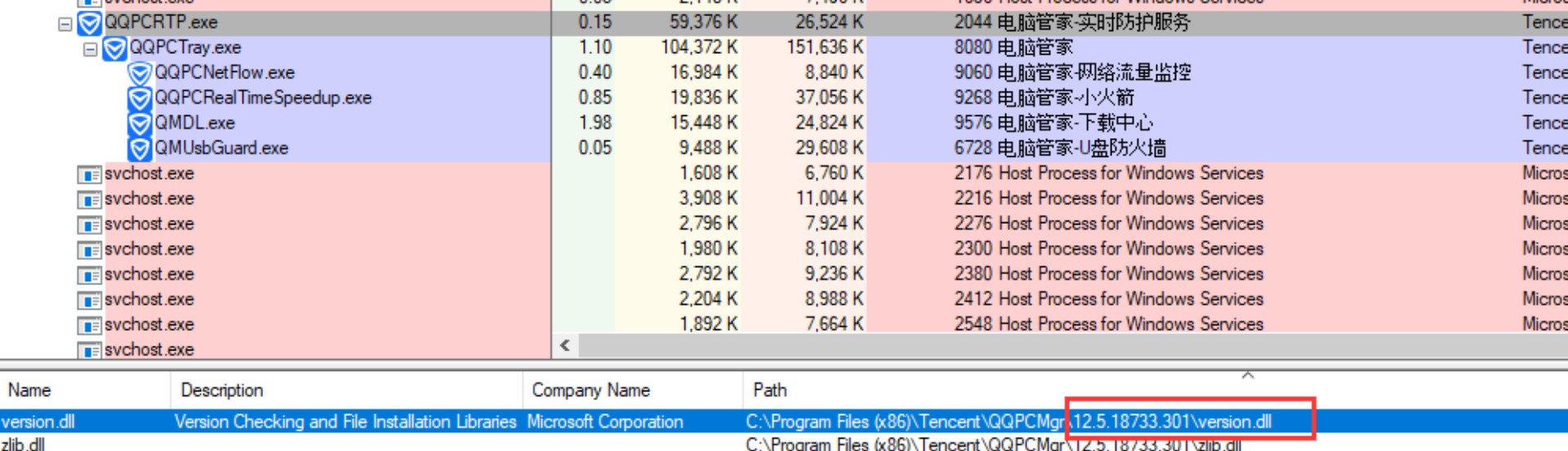Click CPU value 0.15 of QQPCRTP.exe
Viewport: 1568px width, 451px height.
pos(595,22)
